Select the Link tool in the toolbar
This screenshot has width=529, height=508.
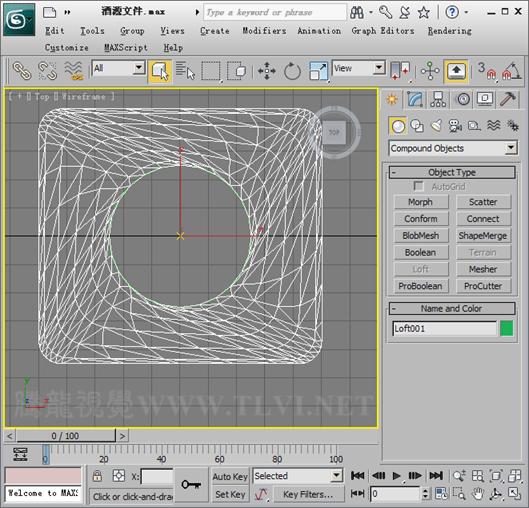click(22, 71)
